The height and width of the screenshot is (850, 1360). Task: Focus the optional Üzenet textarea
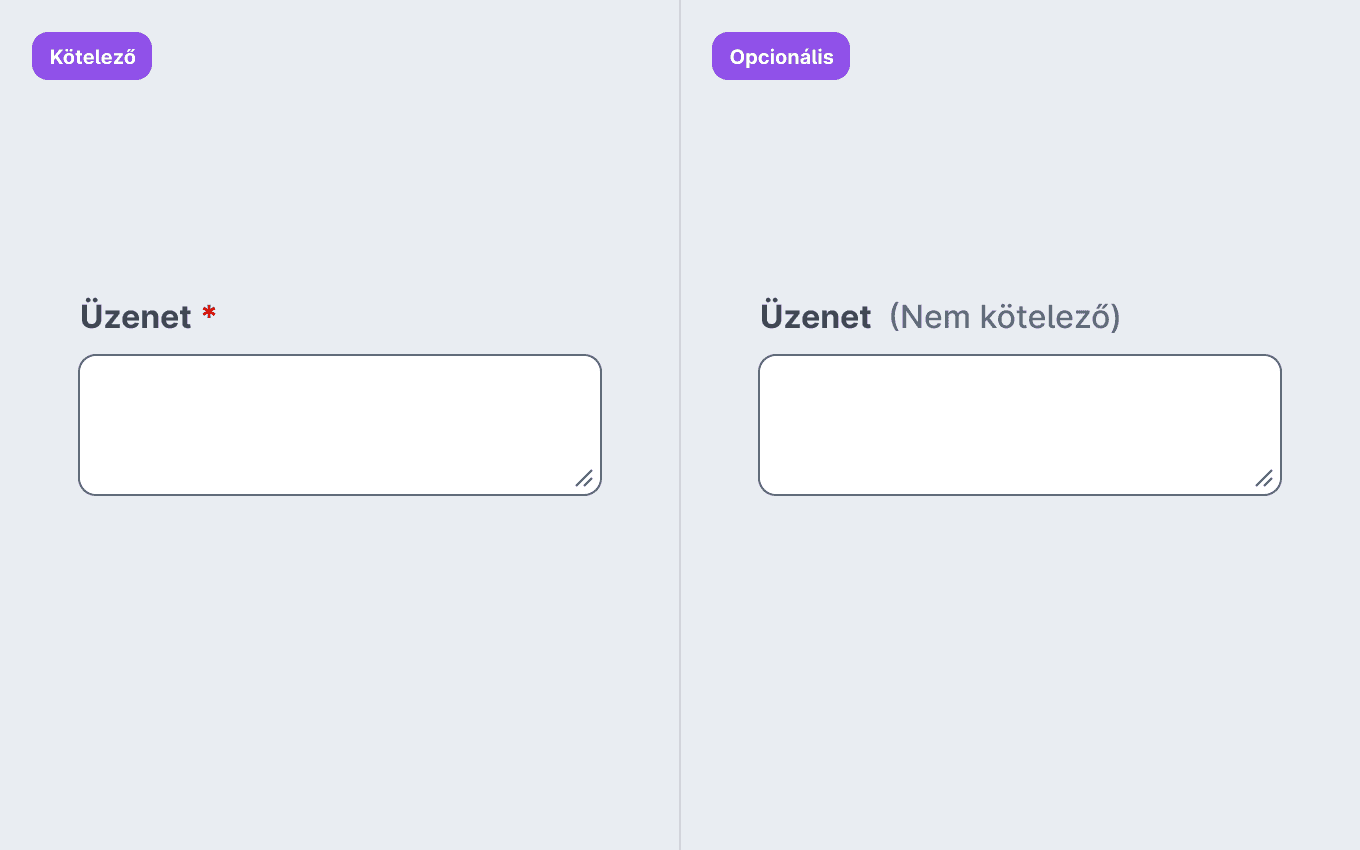pos(1020,425)
